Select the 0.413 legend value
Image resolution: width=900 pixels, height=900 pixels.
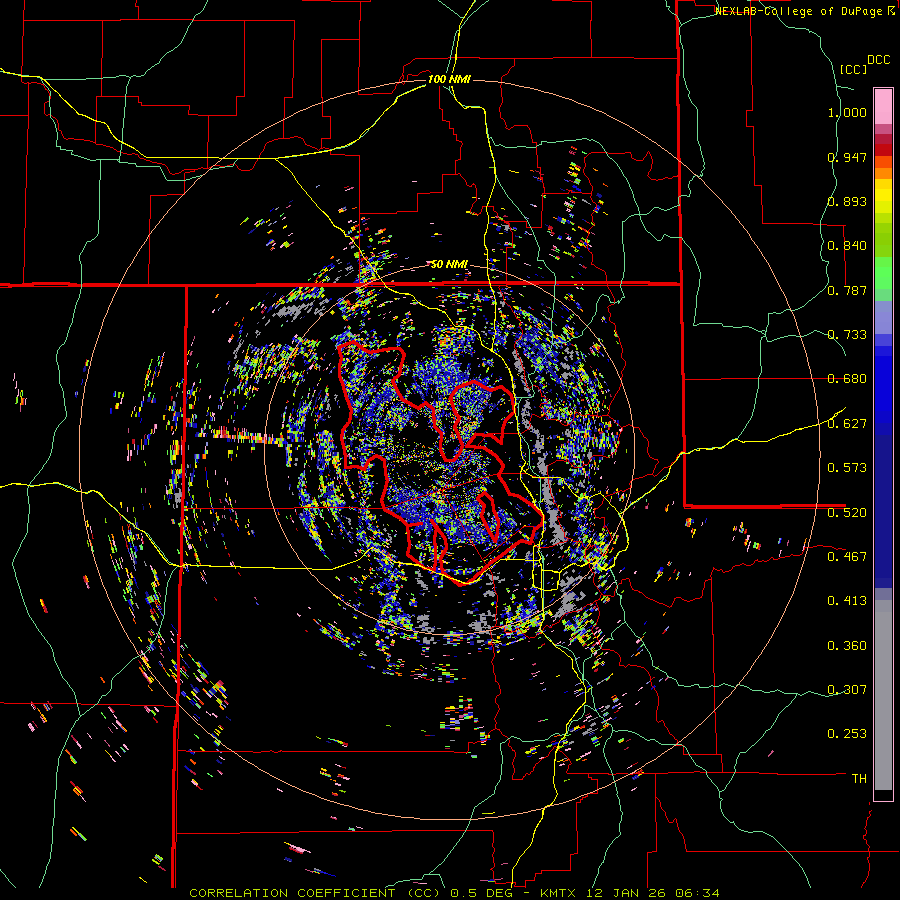(x=847, y=601)
